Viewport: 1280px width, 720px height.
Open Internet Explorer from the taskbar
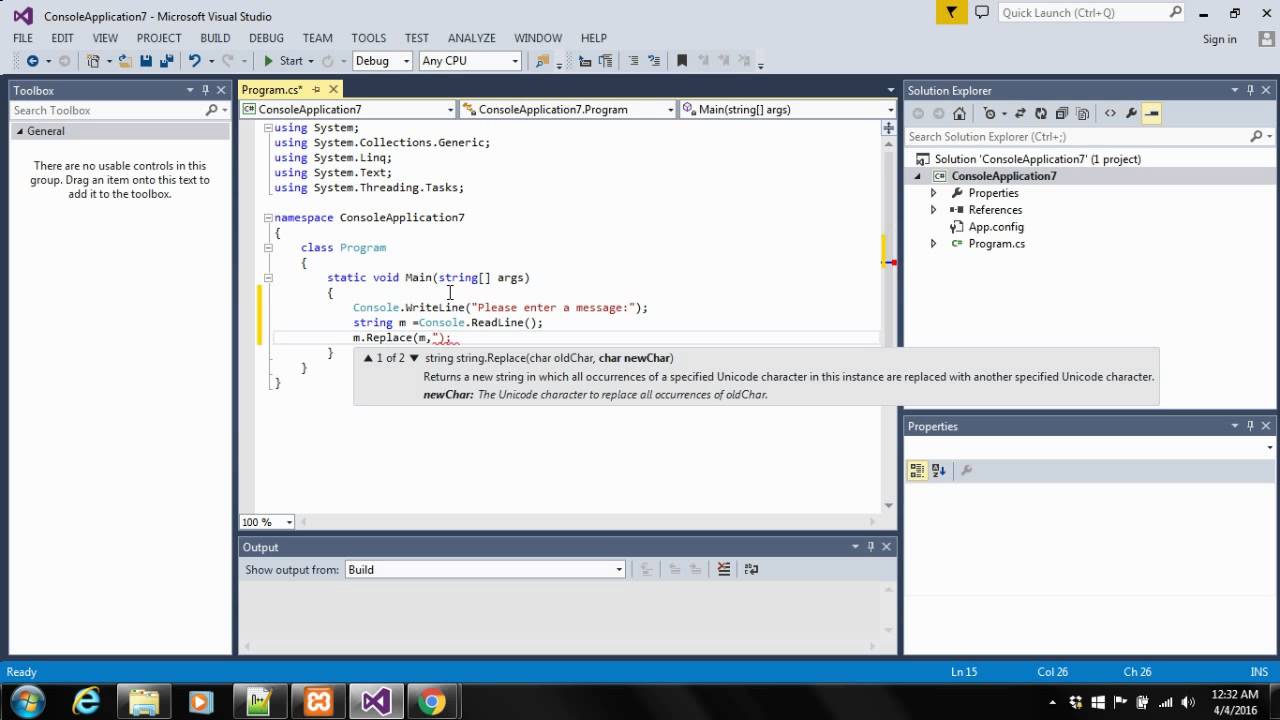87,702
